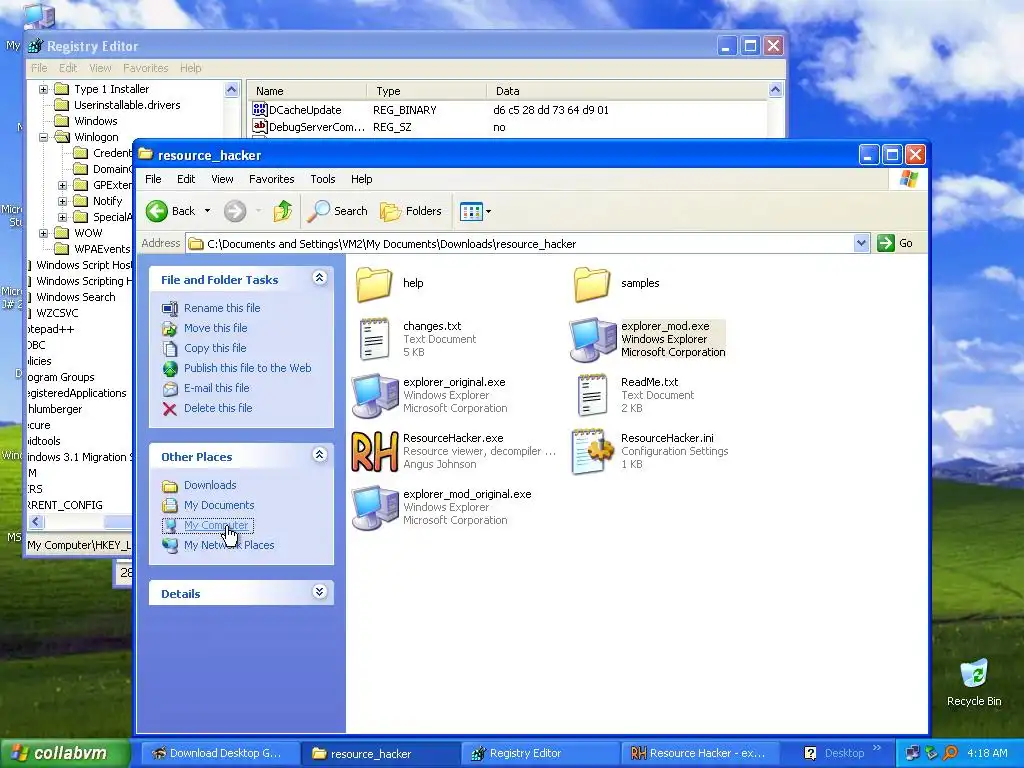The image size is (1024, 768).
Task: Select the Userinstallable.drivers registry key
Action: tap(127, 105)
